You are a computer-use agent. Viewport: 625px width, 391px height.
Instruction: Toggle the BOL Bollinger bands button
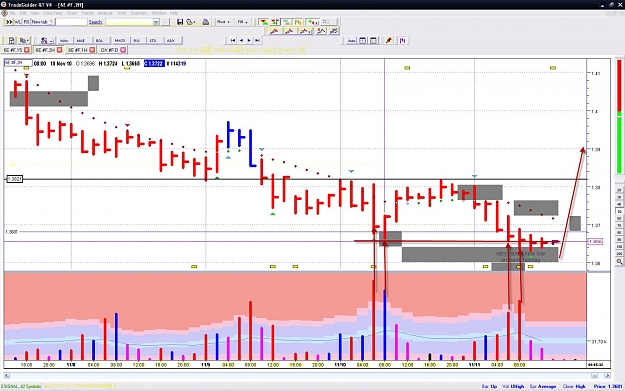pos(99,40)
